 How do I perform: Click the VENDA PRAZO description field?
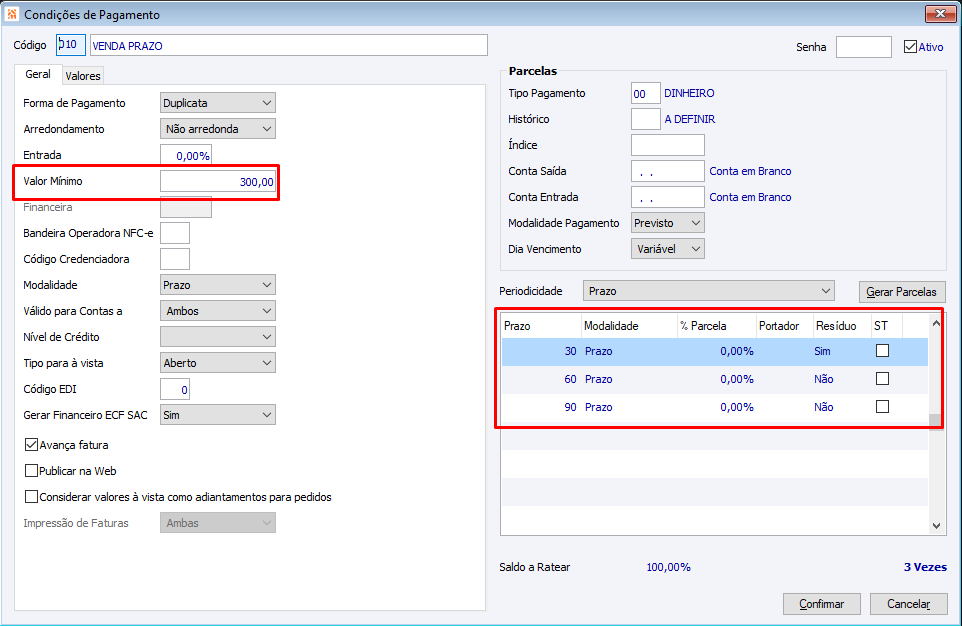(x=289, y=45)
